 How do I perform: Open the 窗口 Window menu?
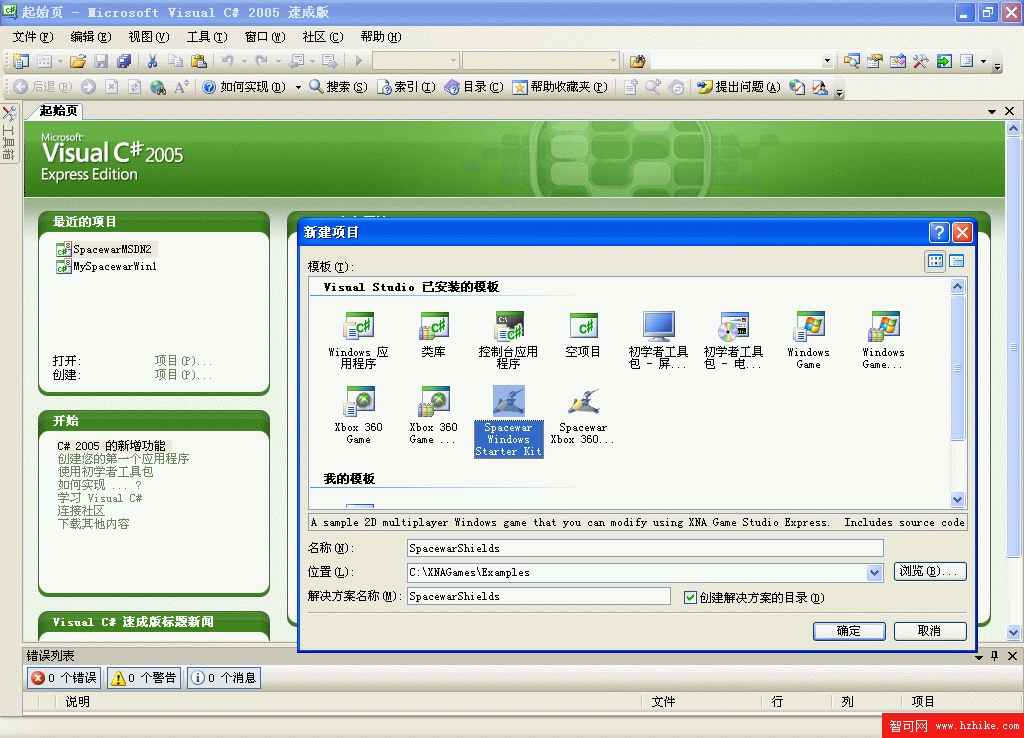coord(265,37)
